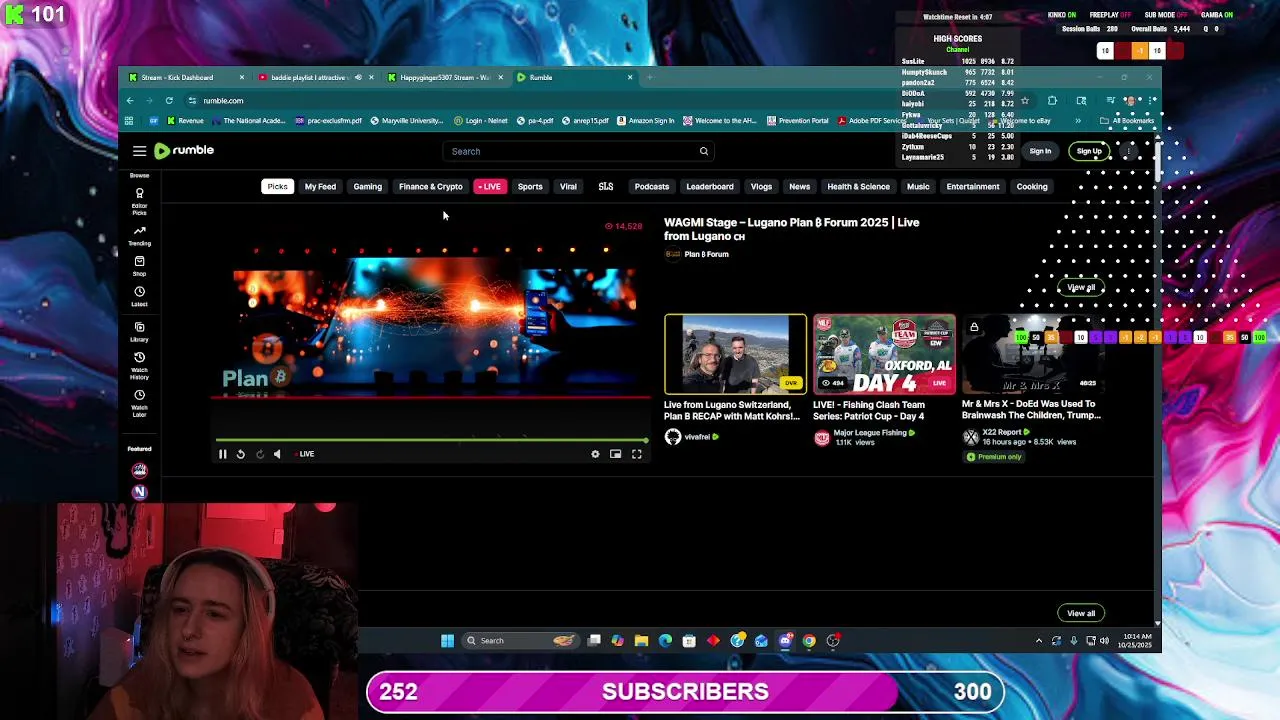Click the Sign In button
This screenshot has height=720, width=1280.
[1040, 152]
